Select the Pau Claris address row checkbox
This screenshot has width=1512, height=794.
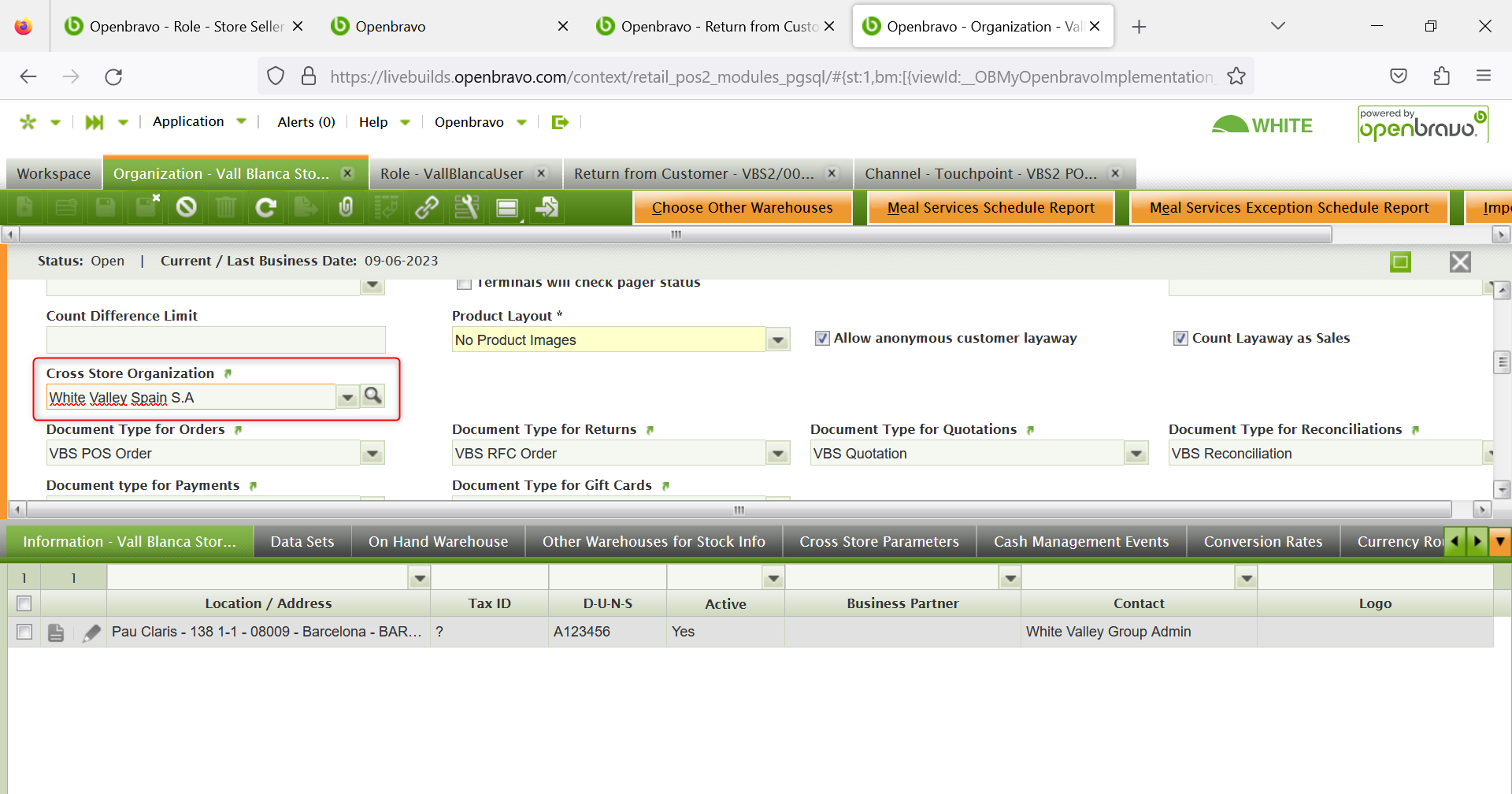(24, 632)
